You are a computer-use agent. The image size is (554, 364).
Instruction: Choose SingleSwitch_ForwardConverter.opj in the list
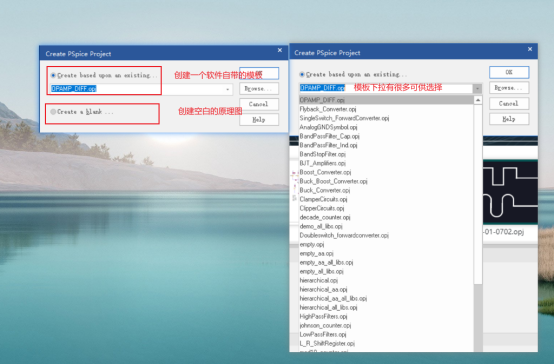pyautogui.click(x=386, y=118)
